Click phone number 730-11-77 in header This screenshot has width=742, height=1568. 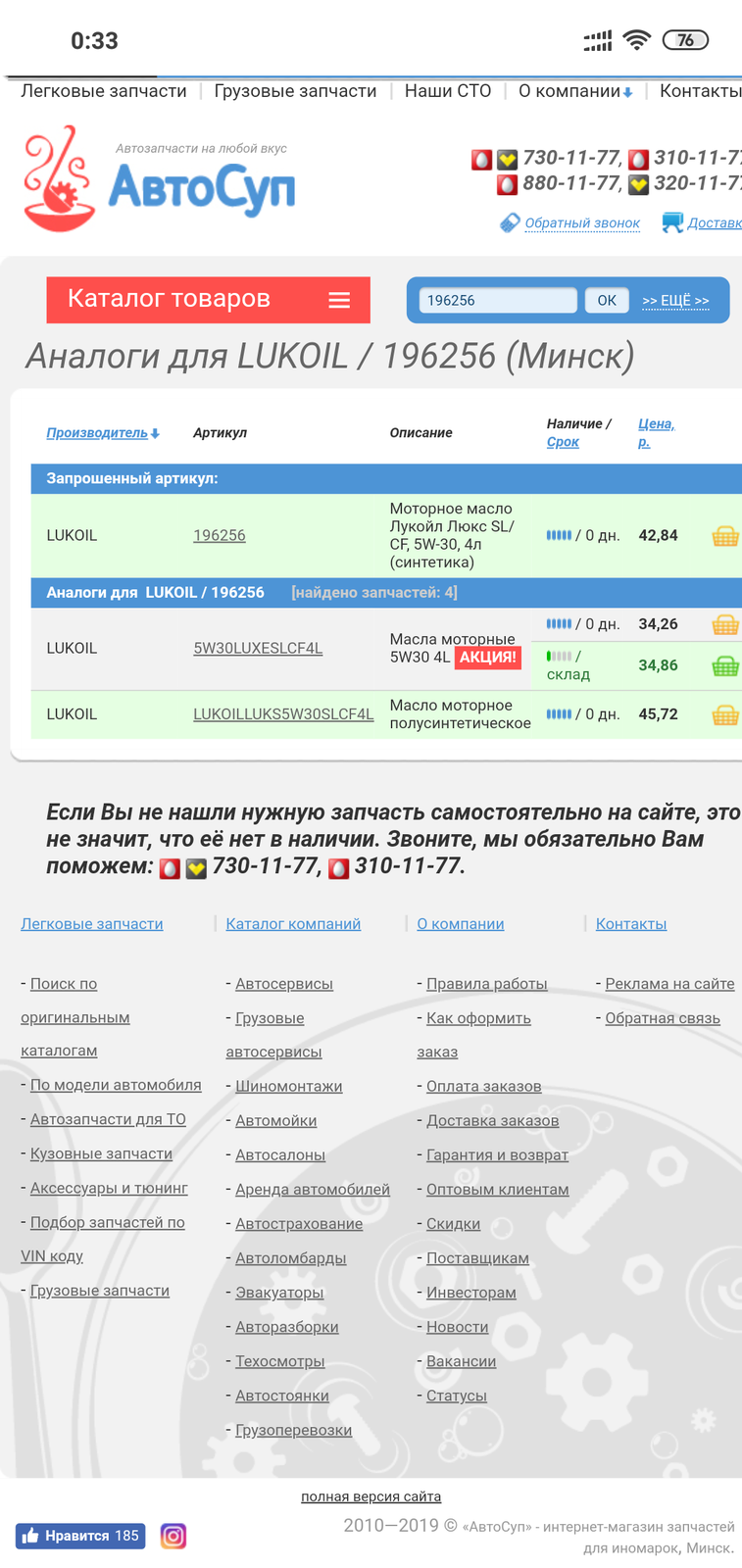click(x=570, y=158)
